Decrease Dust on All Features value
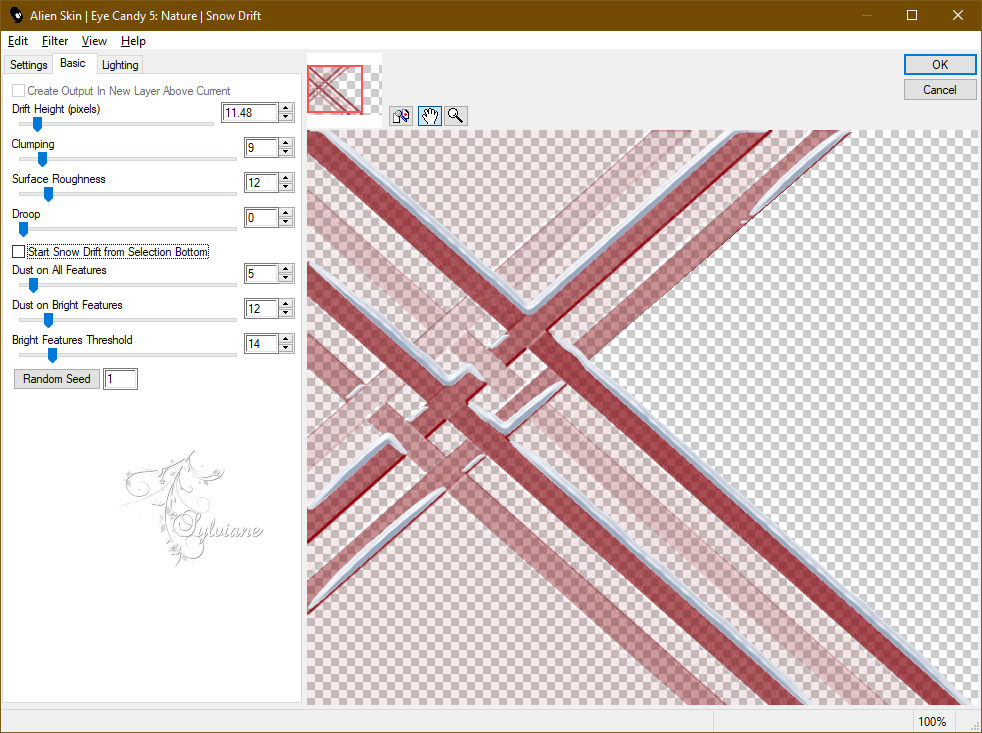 point(286,278)
